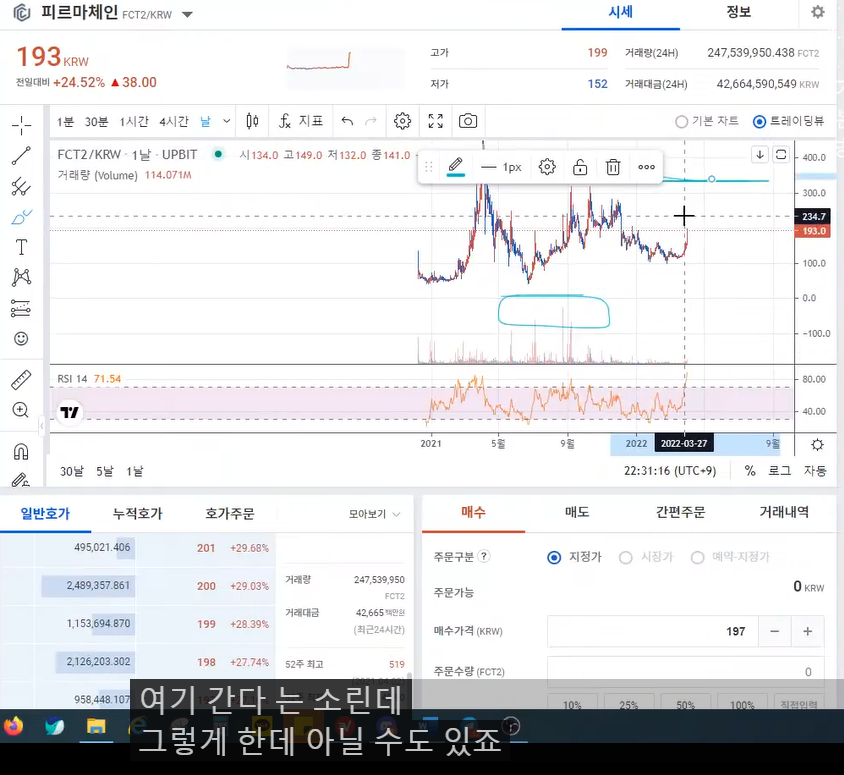
Task: Open the XABCD pattern tool
Action: coord(21,277)
